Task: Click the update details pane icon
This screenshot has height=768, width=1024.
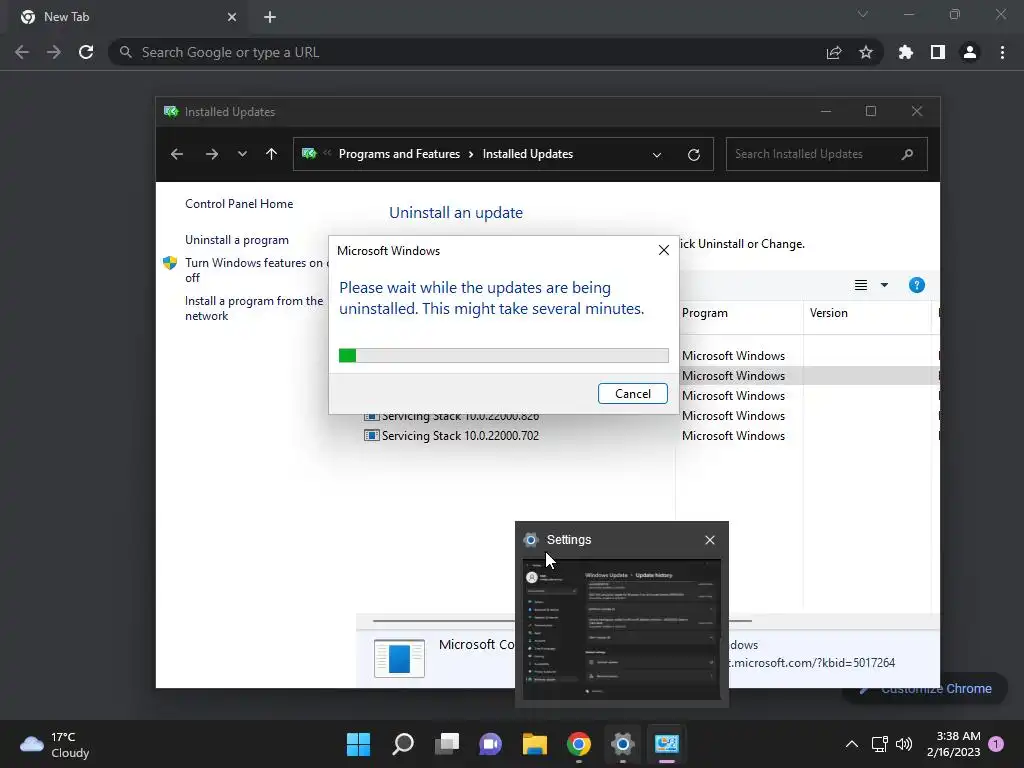Action: pos(399,658)
